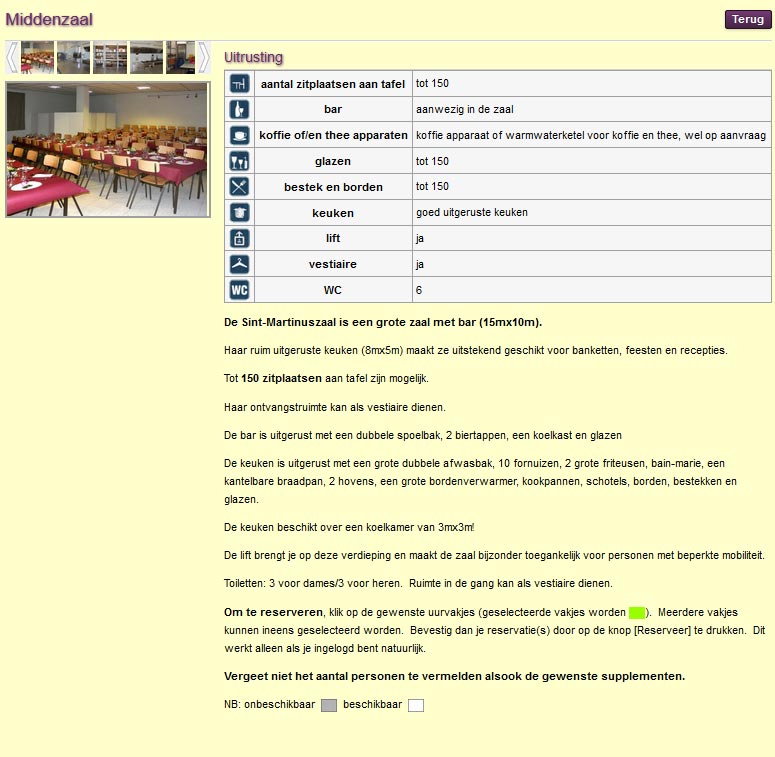Click the Terug button
775x757 pixels.
click(x=748, y=19)
